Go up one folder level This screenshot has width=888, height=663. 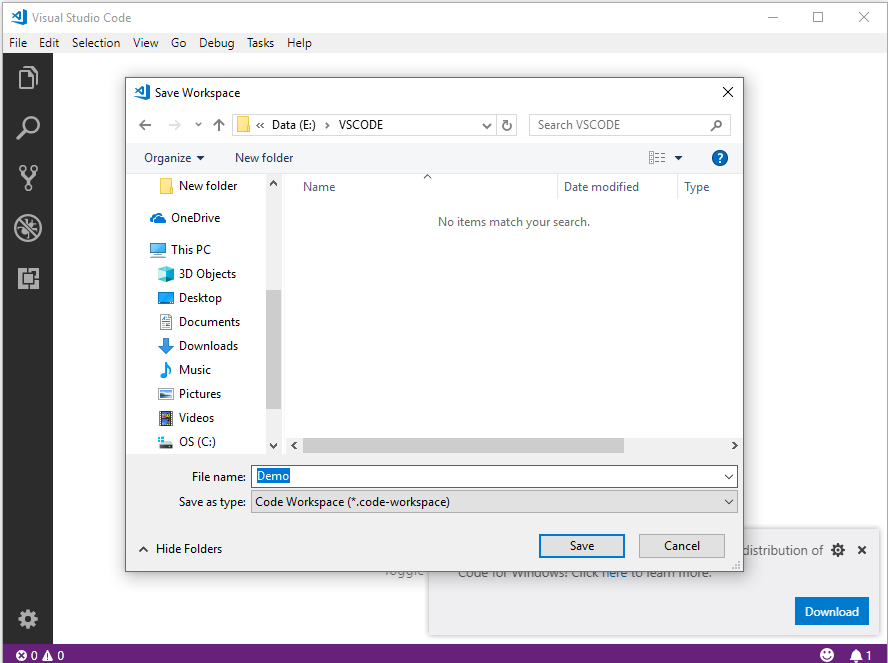tap(219, 125)
